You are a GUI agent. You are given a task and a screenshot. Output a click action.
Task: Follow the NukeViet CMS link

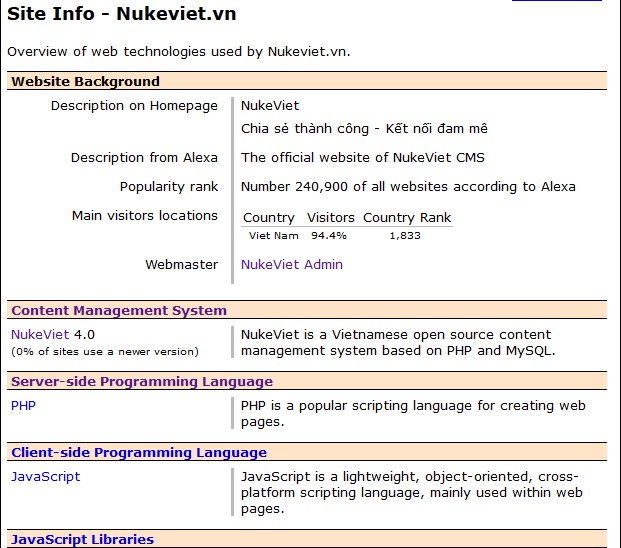40,335
